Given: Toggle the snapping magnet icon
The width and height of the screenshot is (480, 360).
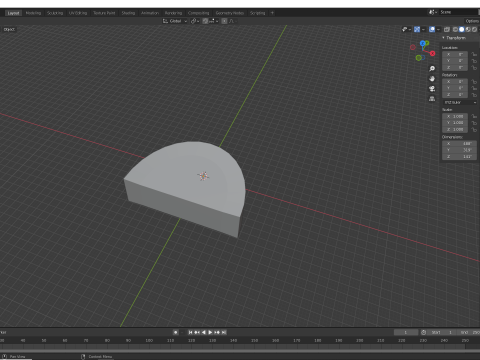Looking at the screenshot, I should pos(205,21).
